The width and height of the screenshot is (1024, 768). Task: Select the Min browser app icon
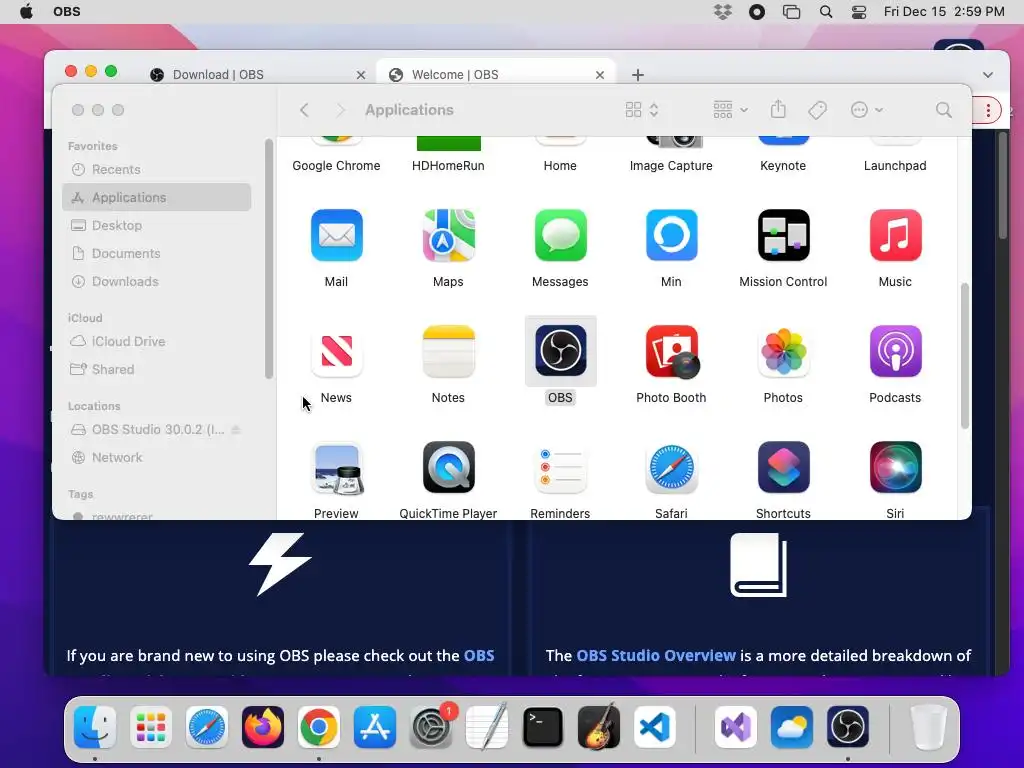click(x=671, y=235)
